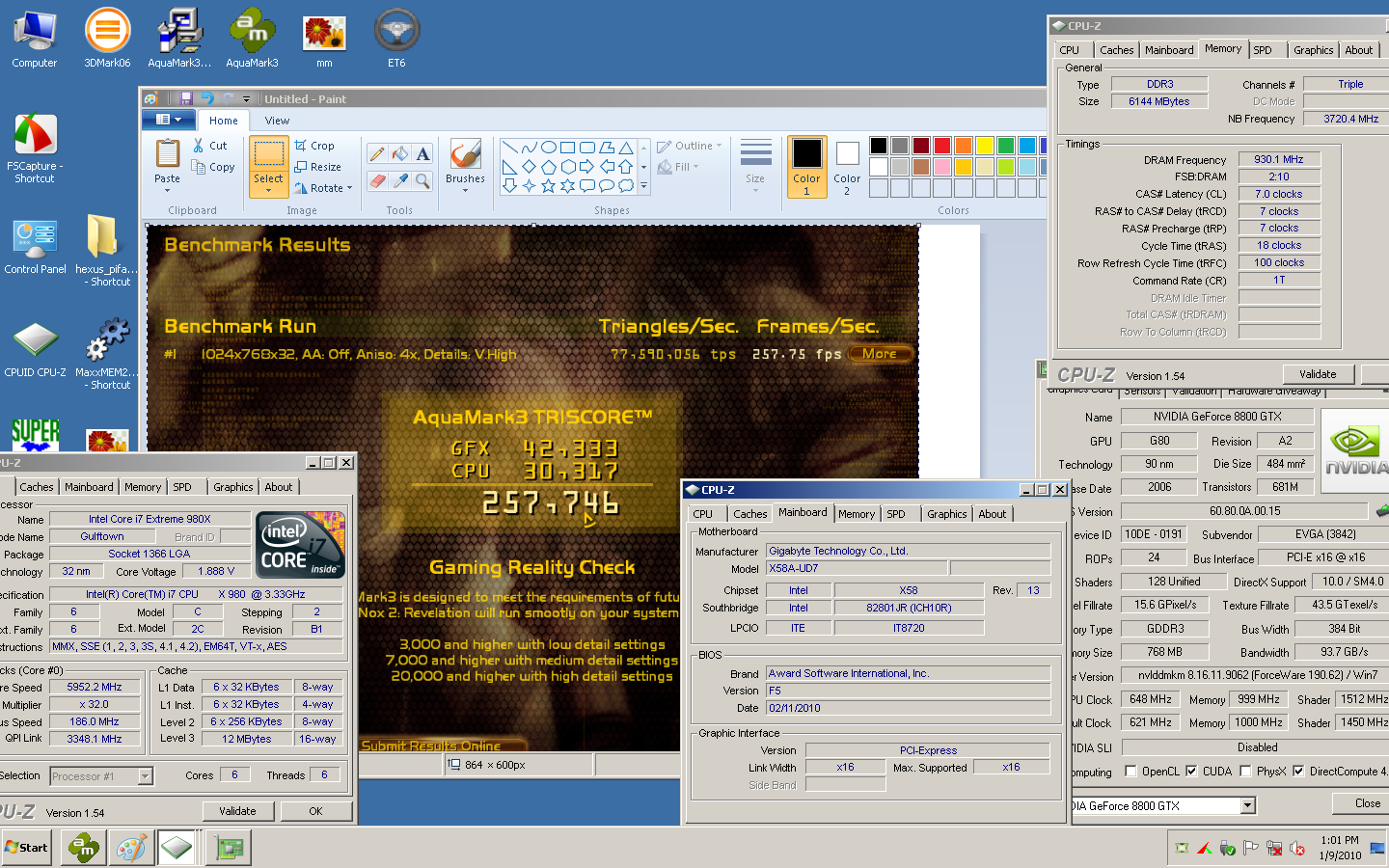Click the Copy icon in Paint's Clipboard group
Image resolution: width=1389 pixels, height=868 pixels.
[x=199, y=167]
